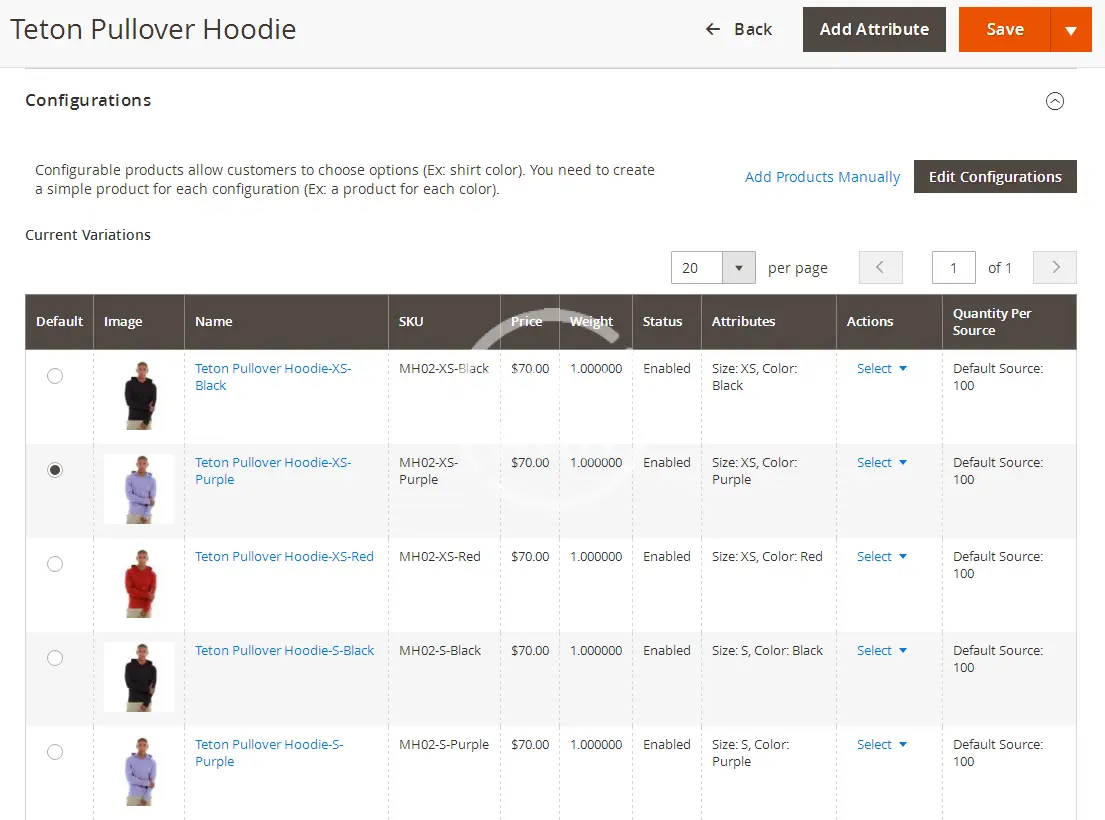Image resolution: width=1105 pixels, height=820 pixels.
Task: Click the red hoodie XS-Red thumbnail
Action: [x=139, y=584]
